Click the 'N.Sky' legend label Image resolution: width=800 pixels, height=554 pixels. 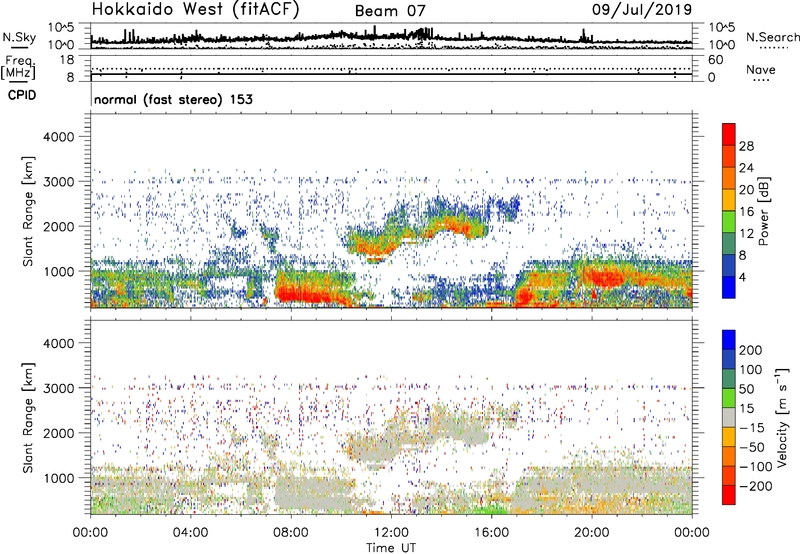19,37
